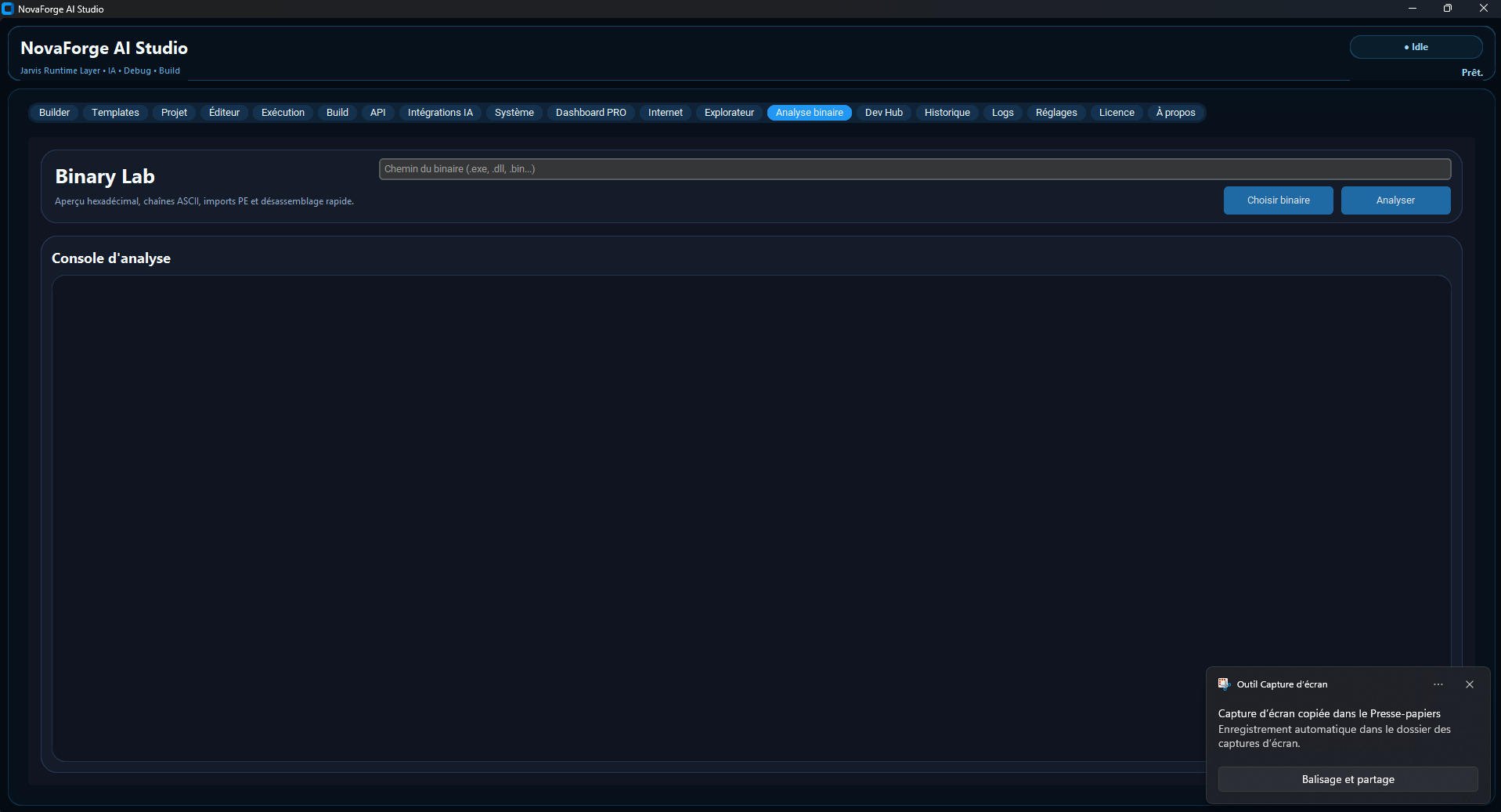Open the notification's three-dot options menu
The width and height of the screenshot is (1501, 812).
point(1438,684)
